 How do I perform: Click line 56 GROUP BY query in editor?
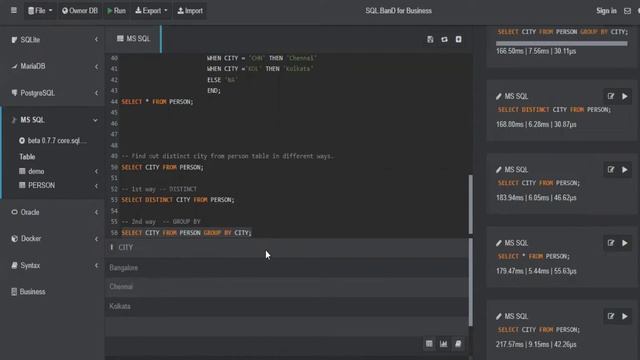click(x=187, y=233)
